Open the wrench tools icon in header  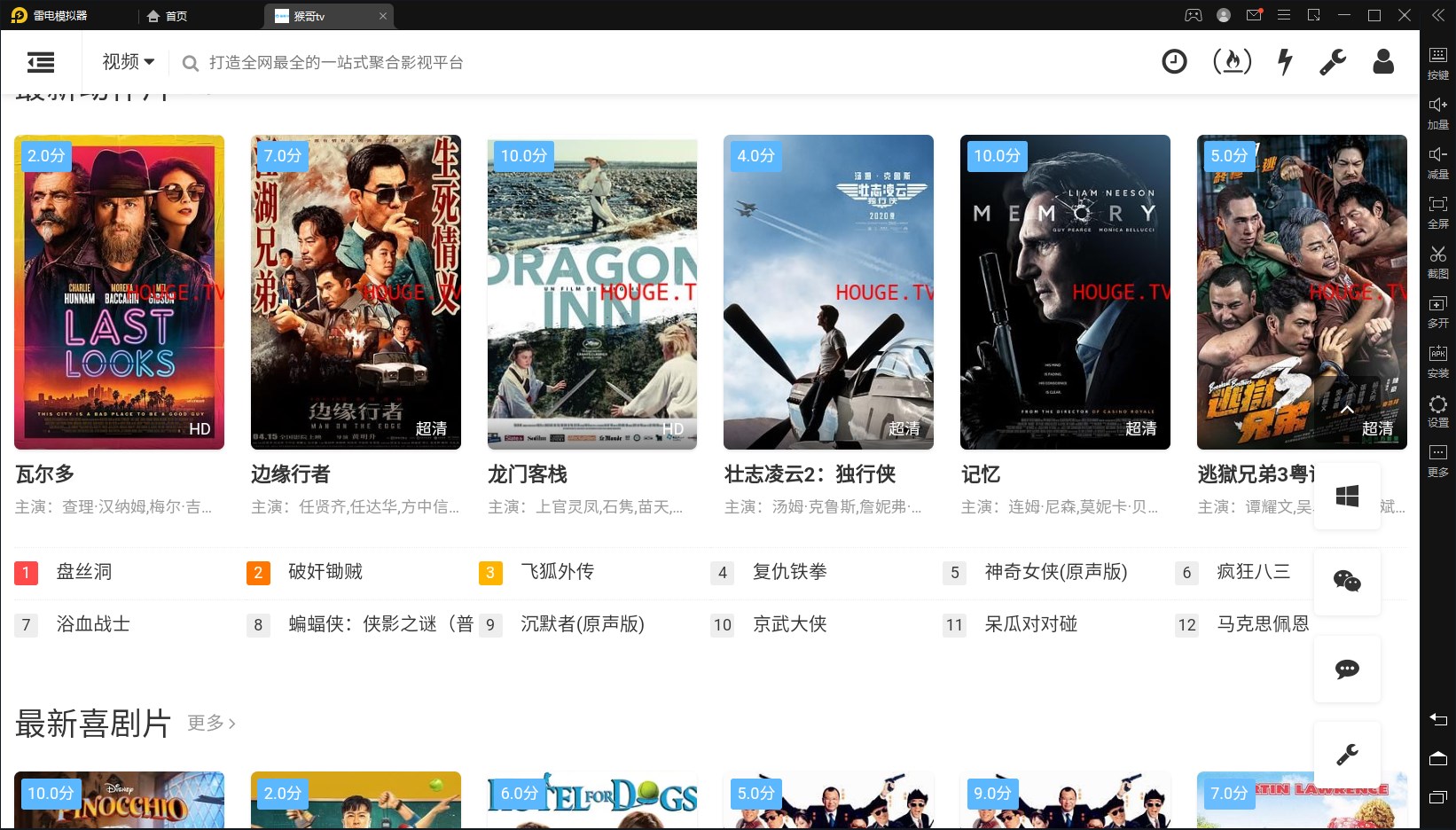pyautogui.click(x=1332, y=61)
